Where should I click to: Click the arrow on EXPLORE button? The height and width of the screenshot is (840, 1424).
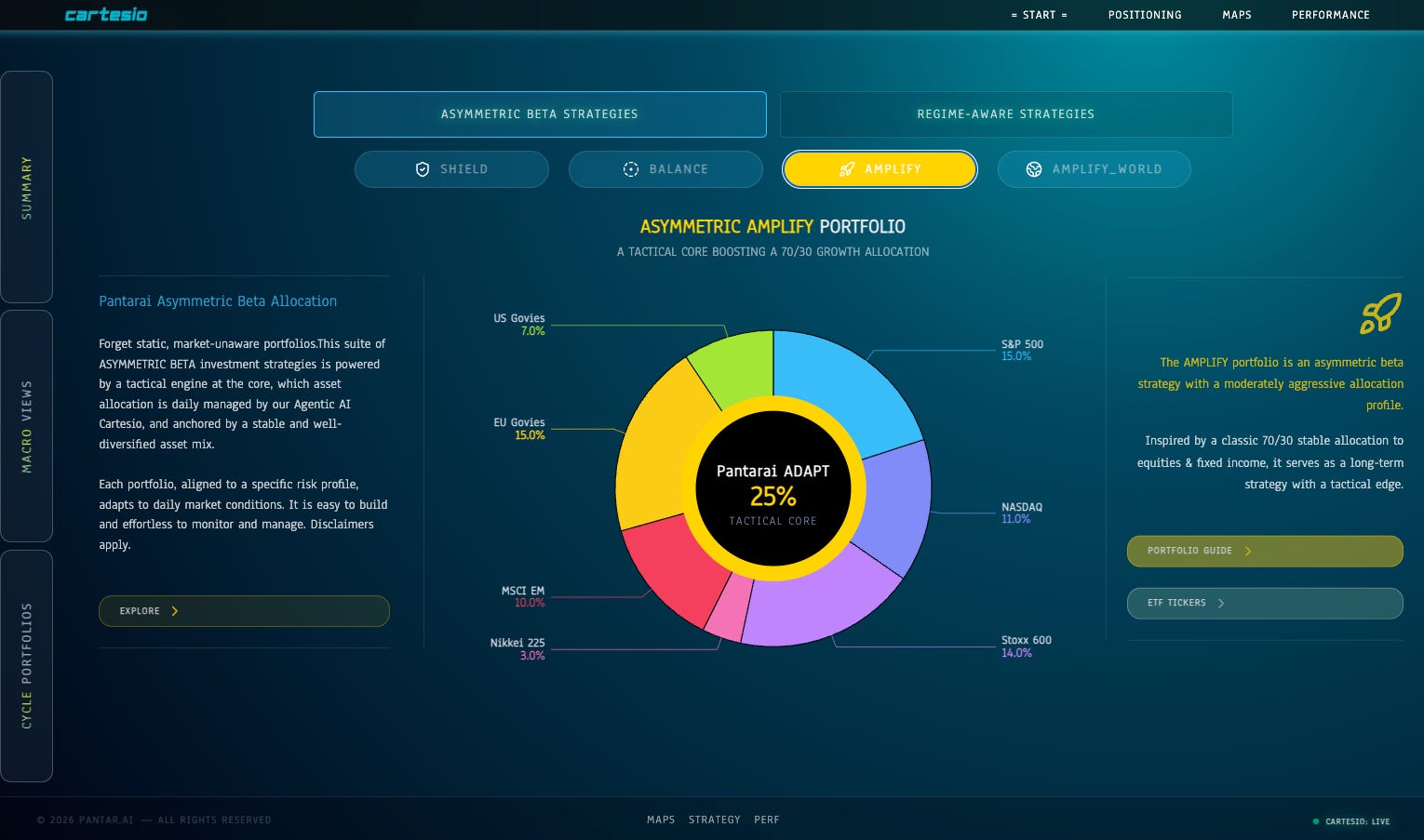175,611
